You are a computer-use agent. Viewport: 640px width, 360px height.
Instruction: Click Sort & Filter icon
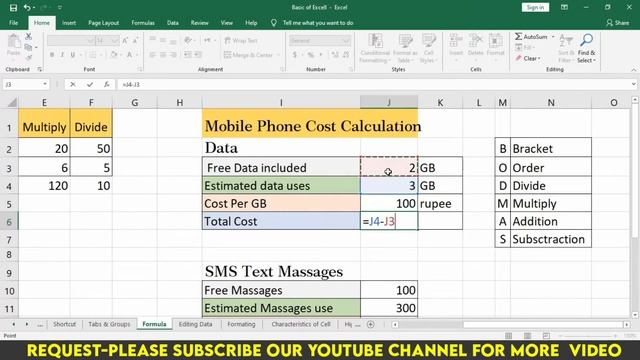click(x=565, y=41)
